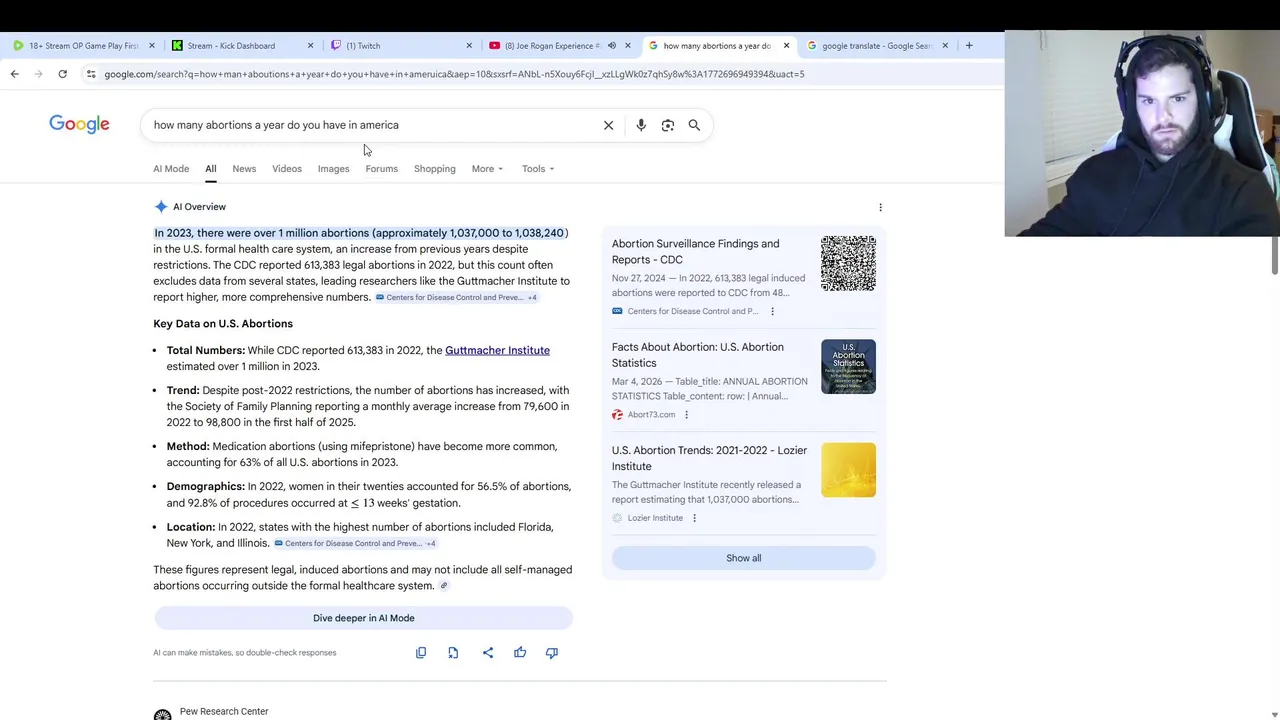Go back with the browser back arrow
1280x720 pixels.
point(14,74)
